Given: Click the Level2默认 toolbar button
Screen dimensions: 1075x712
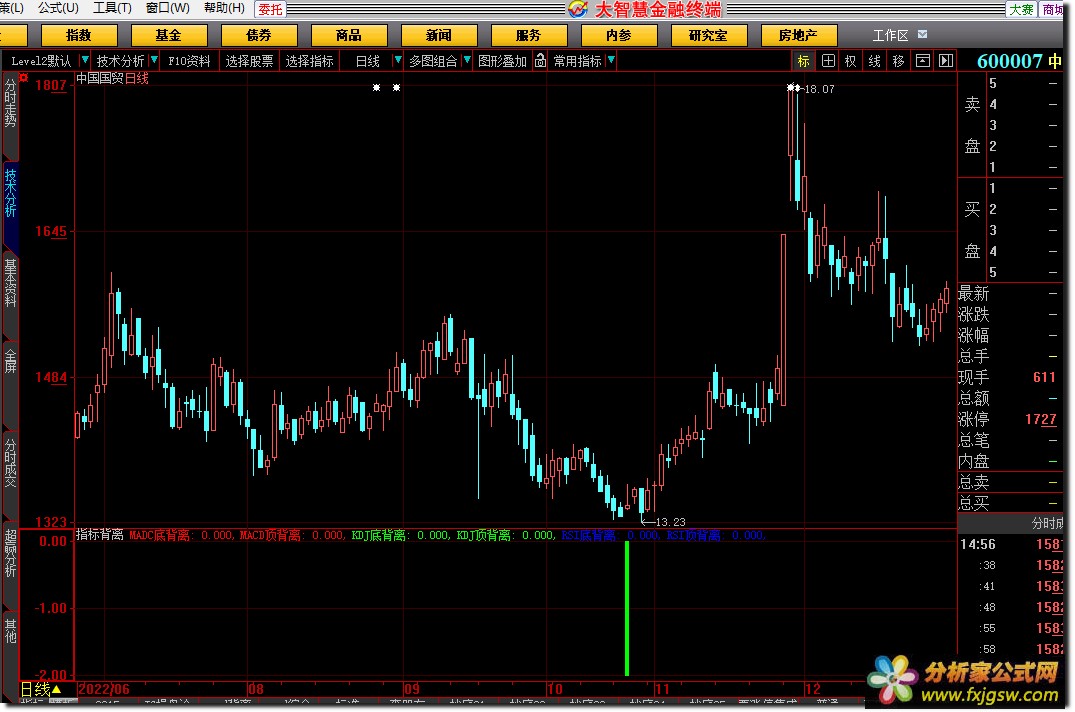Looking at the screenshot, I should tap(41, 61).
